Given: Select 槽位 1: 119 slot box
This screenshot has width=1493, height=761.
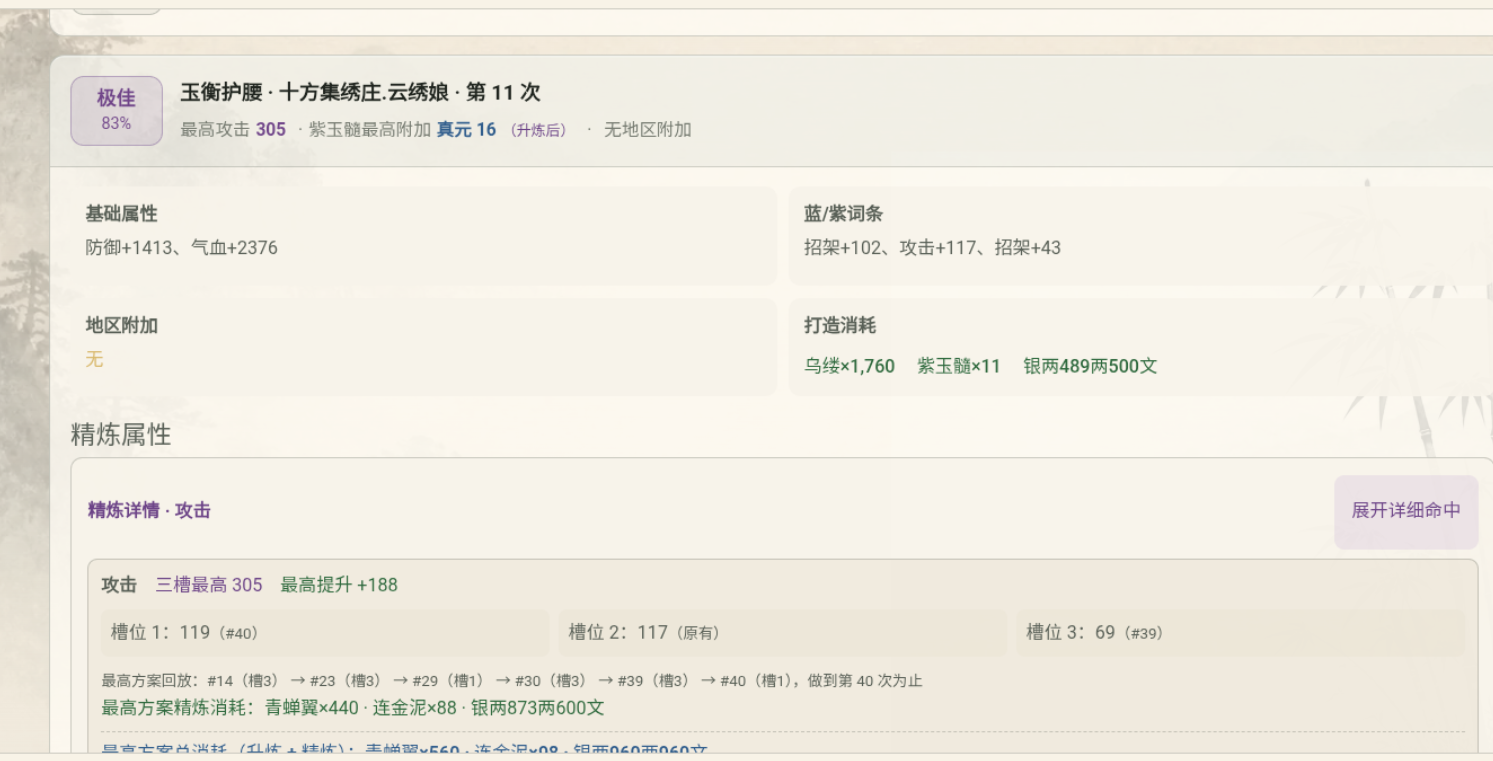Looking at the screenshot, I should pos(325,633).
